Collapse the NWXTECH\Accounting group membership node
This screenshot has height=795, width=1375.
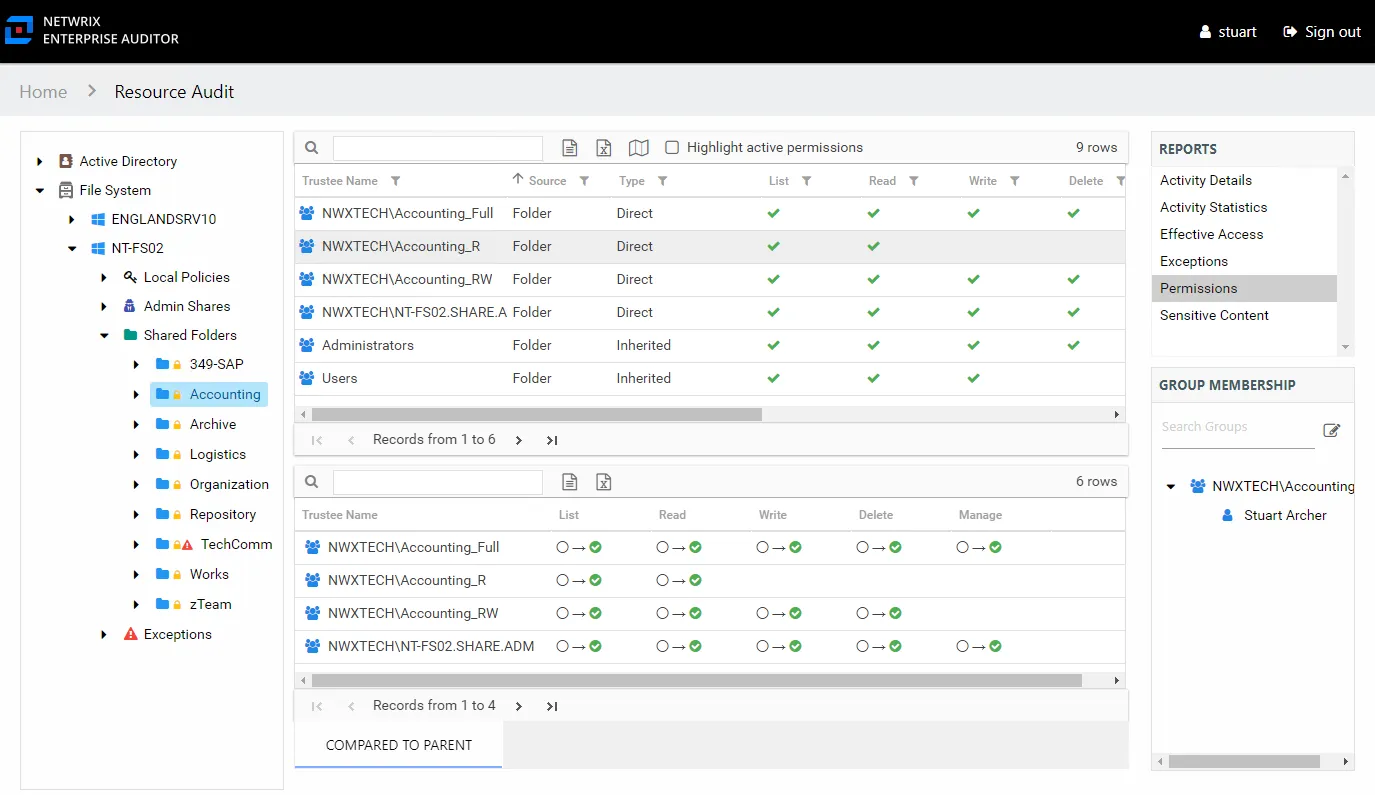(x=1171, y=487)
